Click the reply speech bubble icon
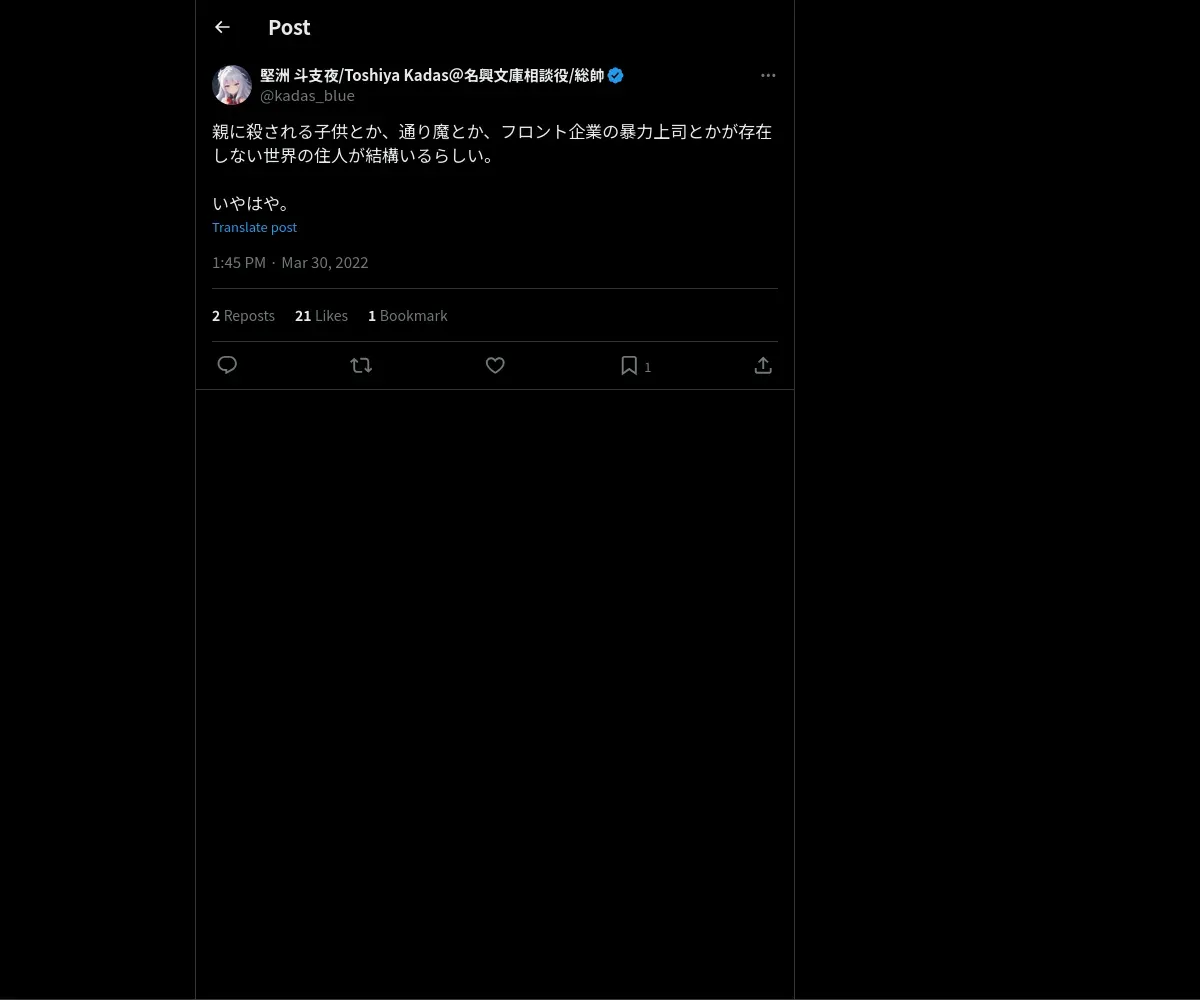 pyautogui.click(x=227, y=365)
